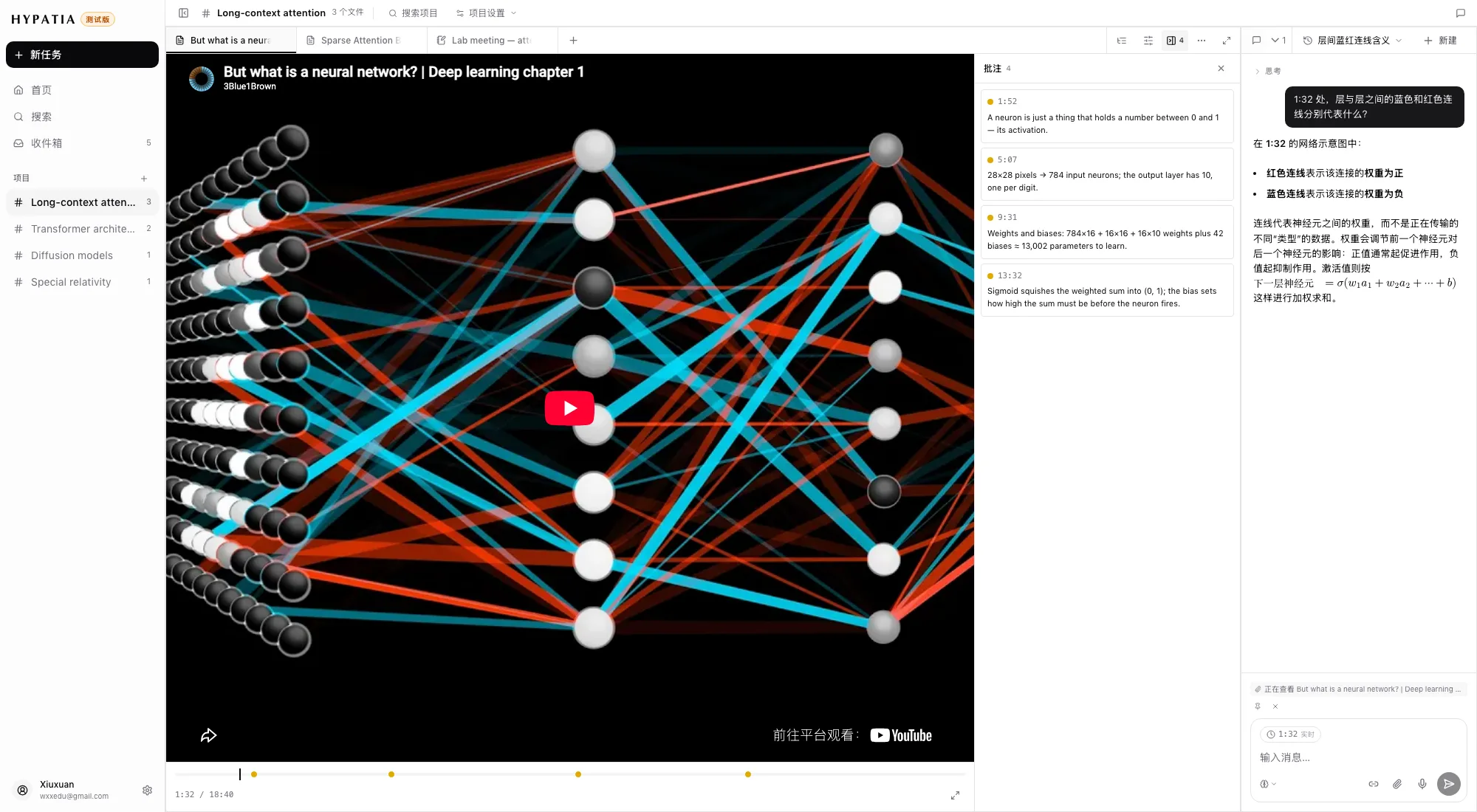Add a new project with plus icon
The image size is (1477, 812).
pos(144,178)
